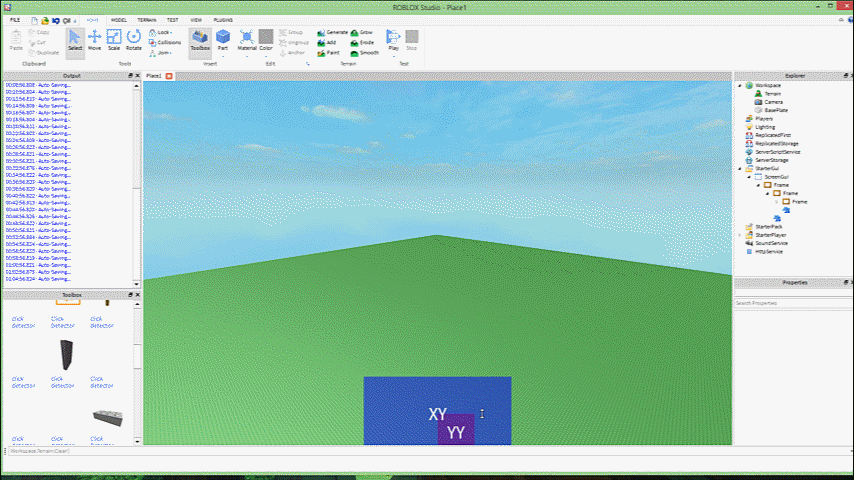Expand the innermost Frame node
The height and width of the screenshot is (480, 854).
tap(777, 202)
